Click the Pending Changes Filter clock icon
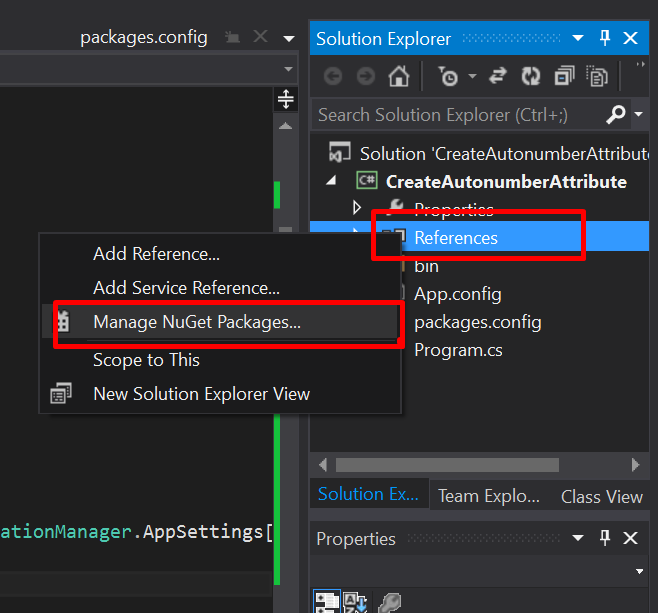 [449, 76]
